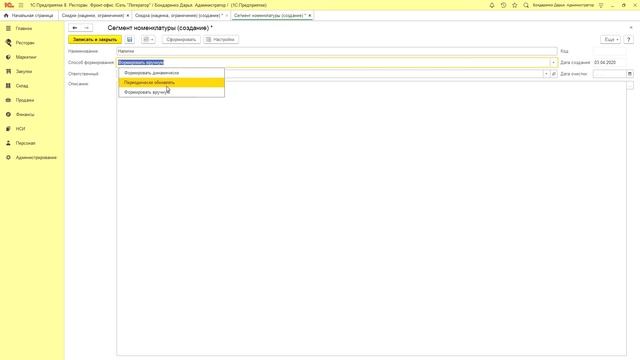Image resolution: width=640 pixels, height=360 pixels.
Task: Open the Финансы section in sidebar
Action: pyautogui.click(x=24, y=114)
